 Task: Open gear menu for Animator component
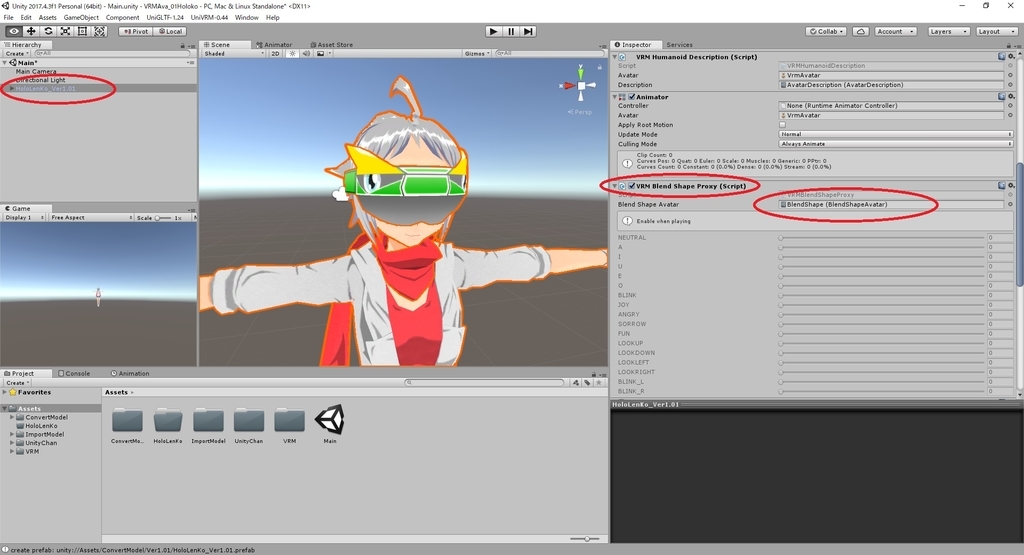coord(1012,97)
